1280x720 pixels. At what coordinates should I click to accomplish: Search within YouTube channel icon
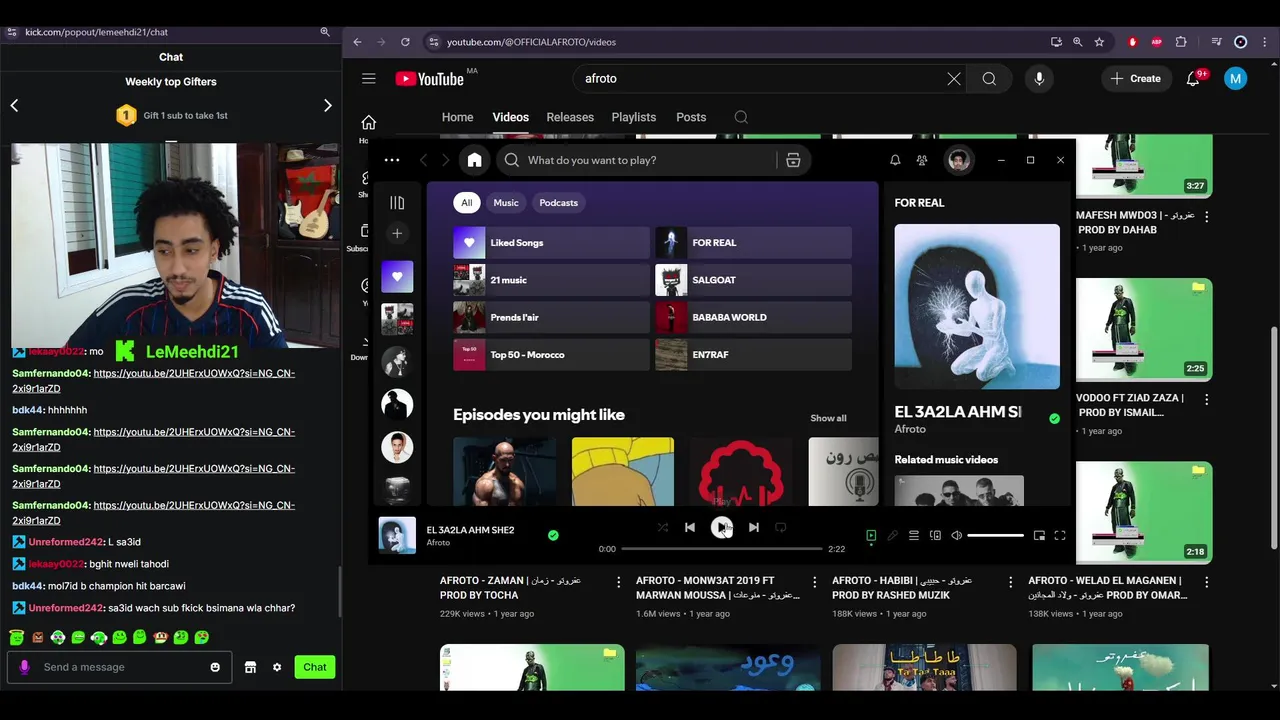pos(741,117)
